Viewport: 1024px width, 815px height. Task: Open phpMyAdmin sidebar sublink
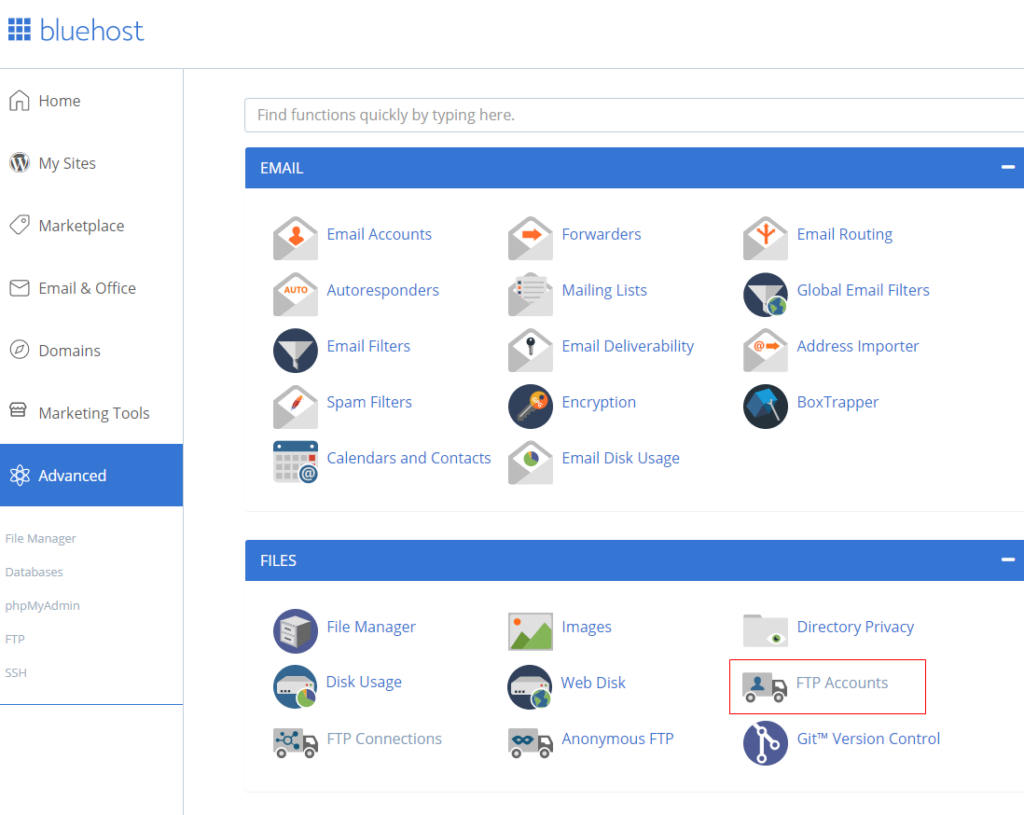click(42, 605)
